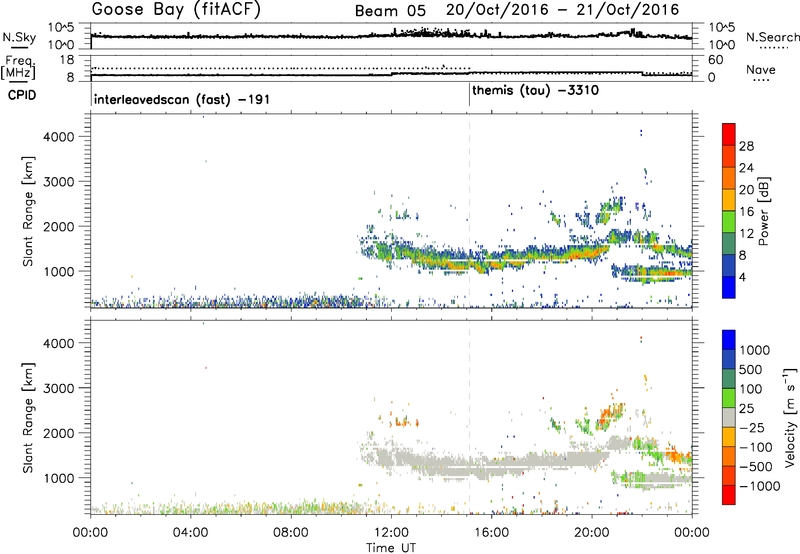Click the 'Beam 05' label
This screenshot has height=554, width=800.
(390, 11)
